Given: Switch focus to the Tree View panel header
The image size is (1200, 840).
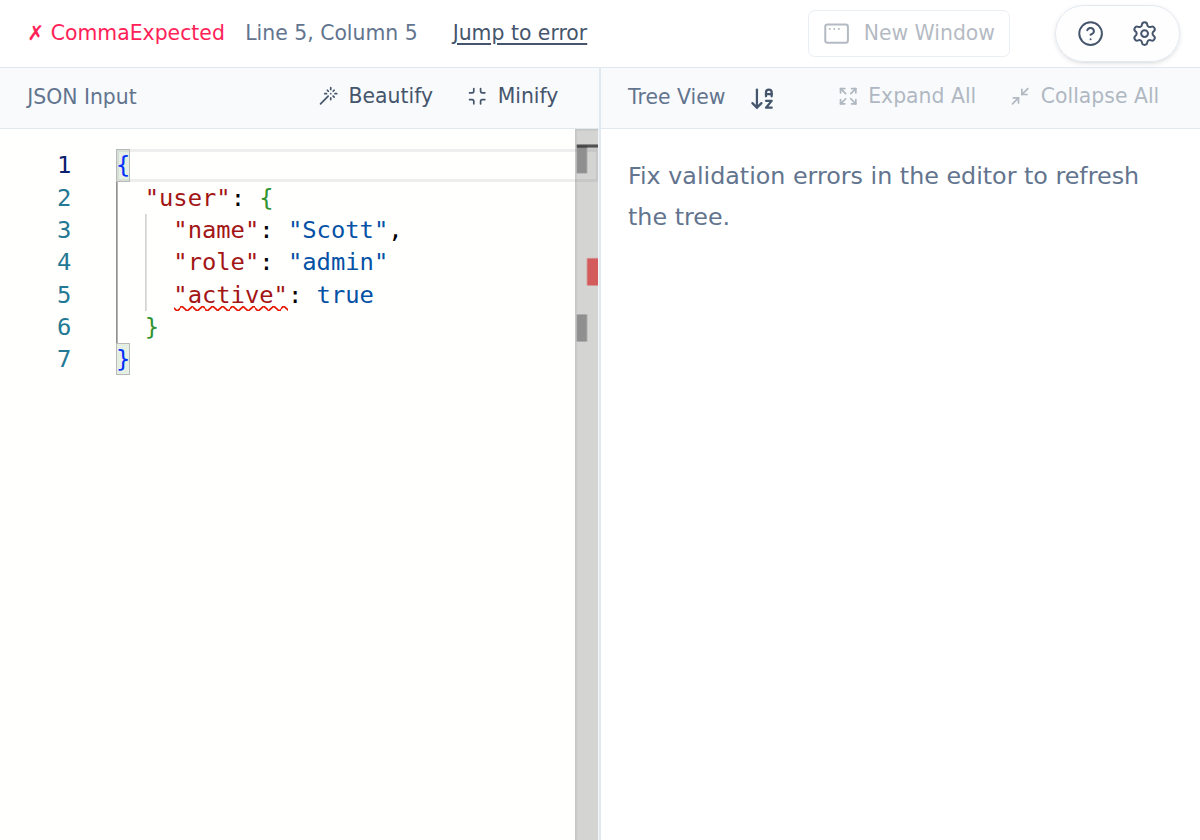Looking at the screenshot, I should pyautogui.click(x=676, y=97).
